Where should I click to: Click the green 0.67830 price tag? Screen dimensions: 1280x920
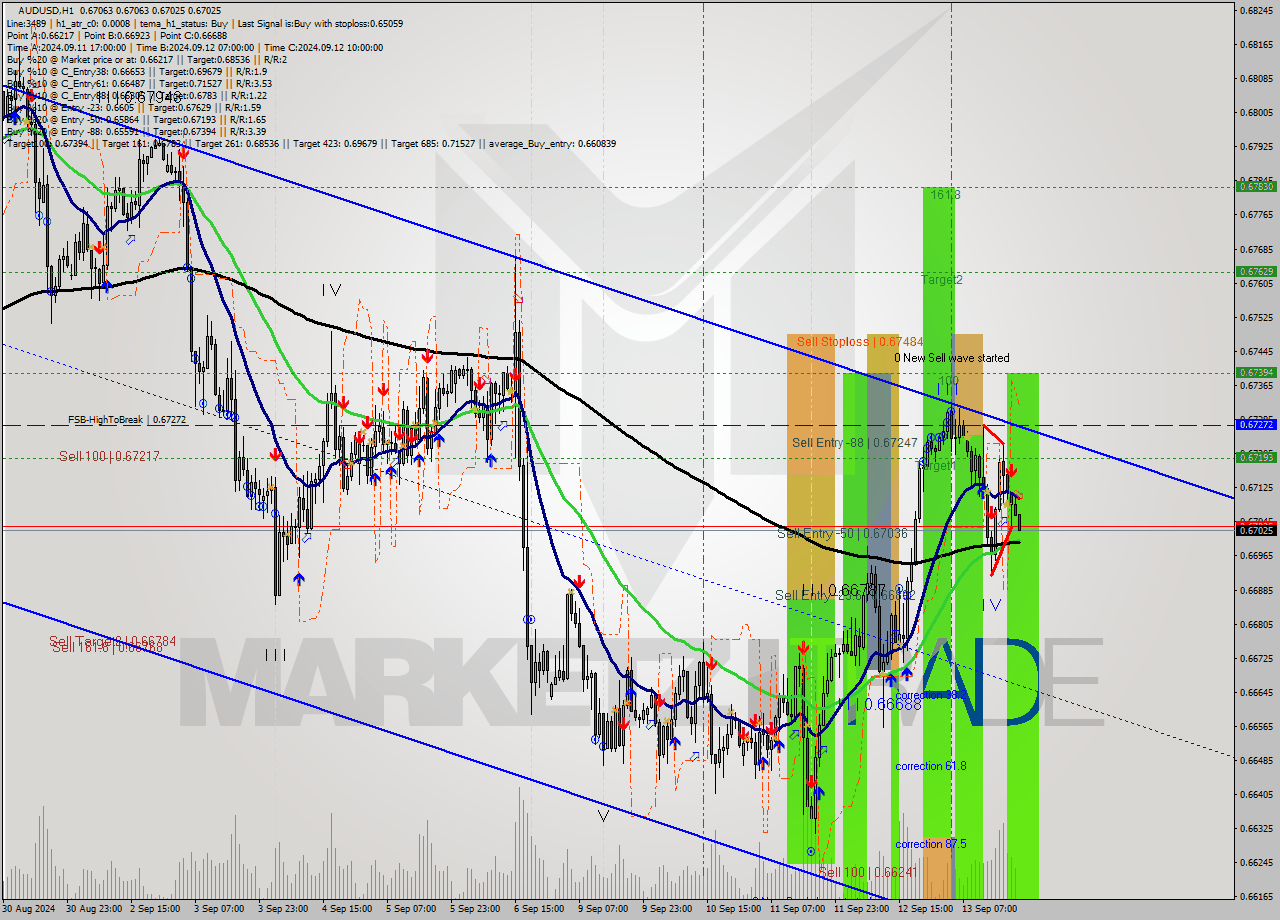[1256, 187]
